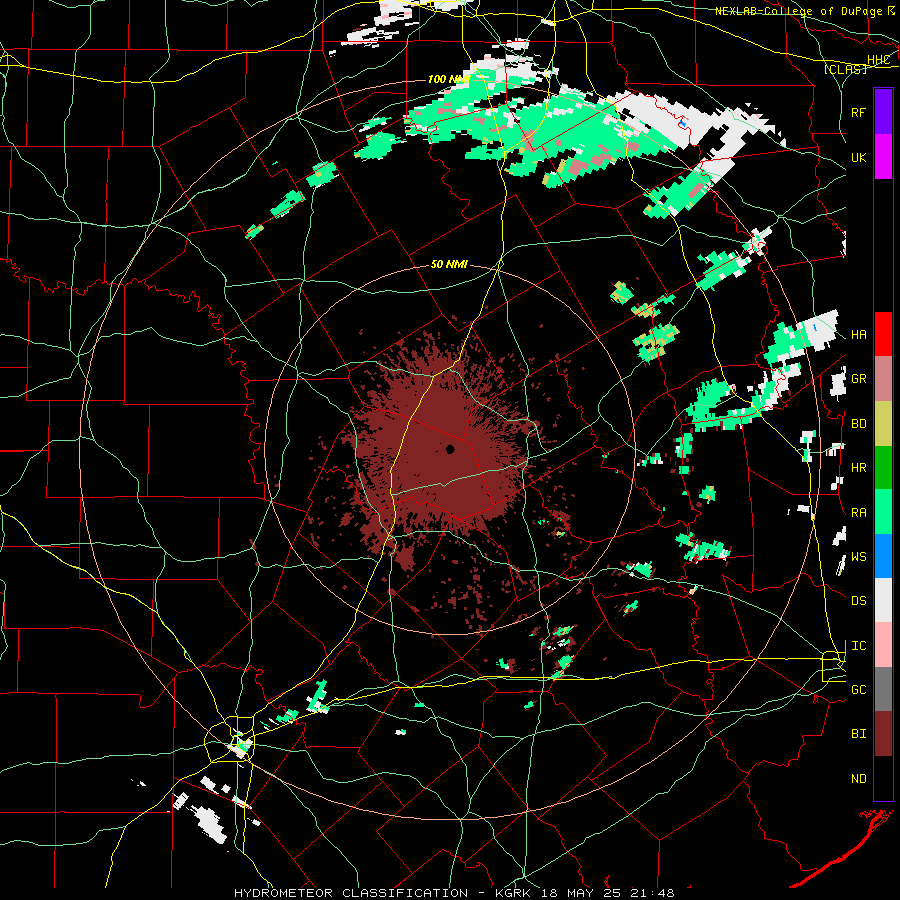This screenshot has width=900, height=900.
Task: Click the IC legend label
Action: tap(859, 646)
